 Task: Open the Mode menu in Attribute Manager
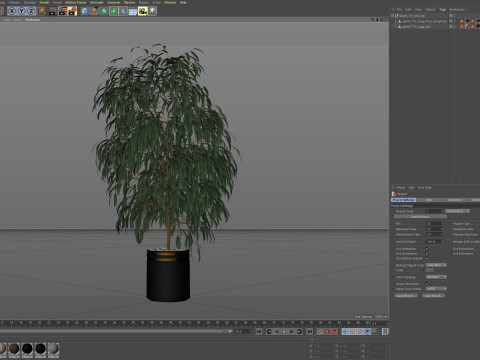401,187
